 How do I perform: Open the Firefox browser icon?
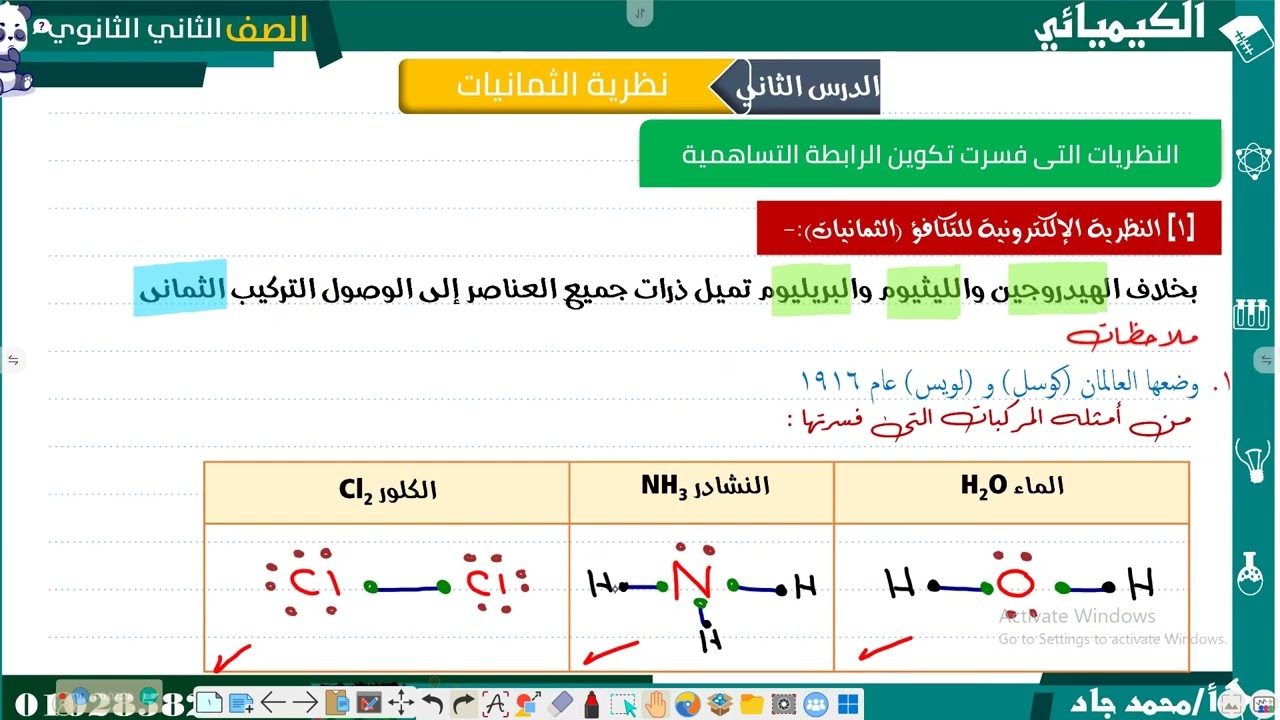[x=688, y=704]
